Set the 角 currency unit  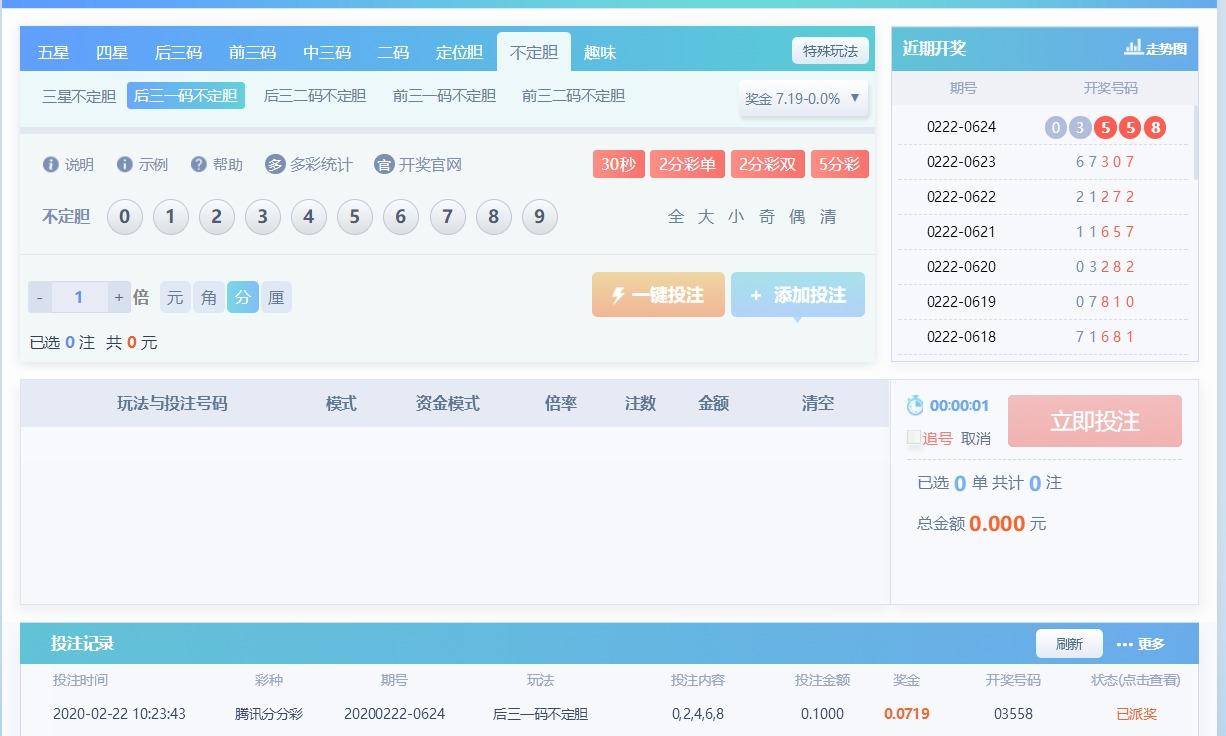[x=209, y=297]
